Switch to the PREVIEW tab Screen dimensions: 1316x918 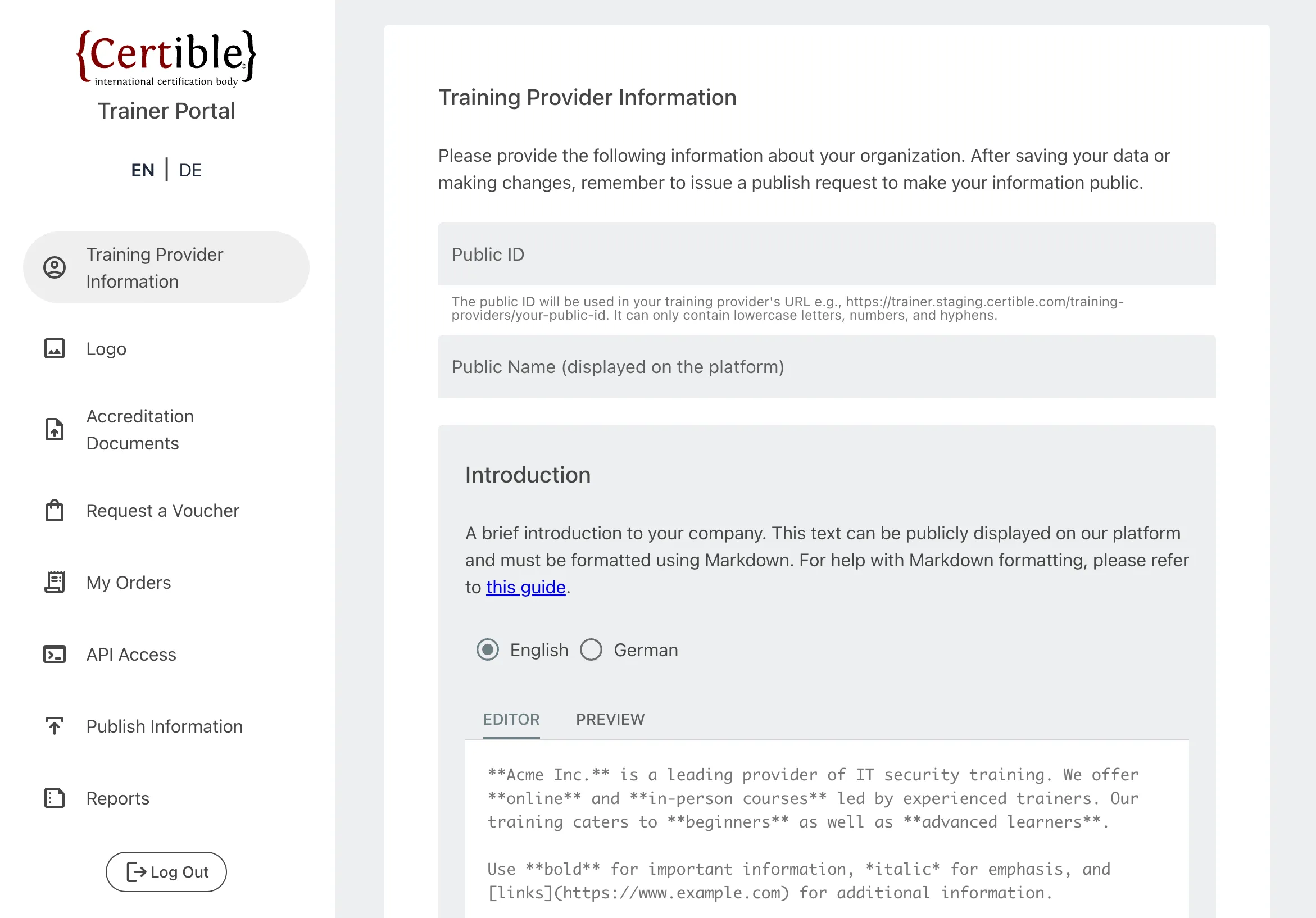click(610, 719)
